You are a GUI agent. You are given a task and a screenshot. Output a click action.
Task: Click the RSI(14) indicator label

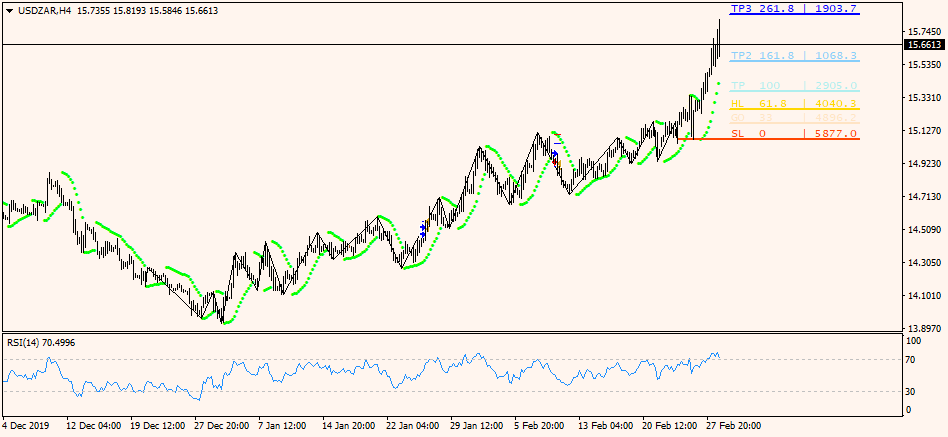pyautogui.click(x=41, y=343)
